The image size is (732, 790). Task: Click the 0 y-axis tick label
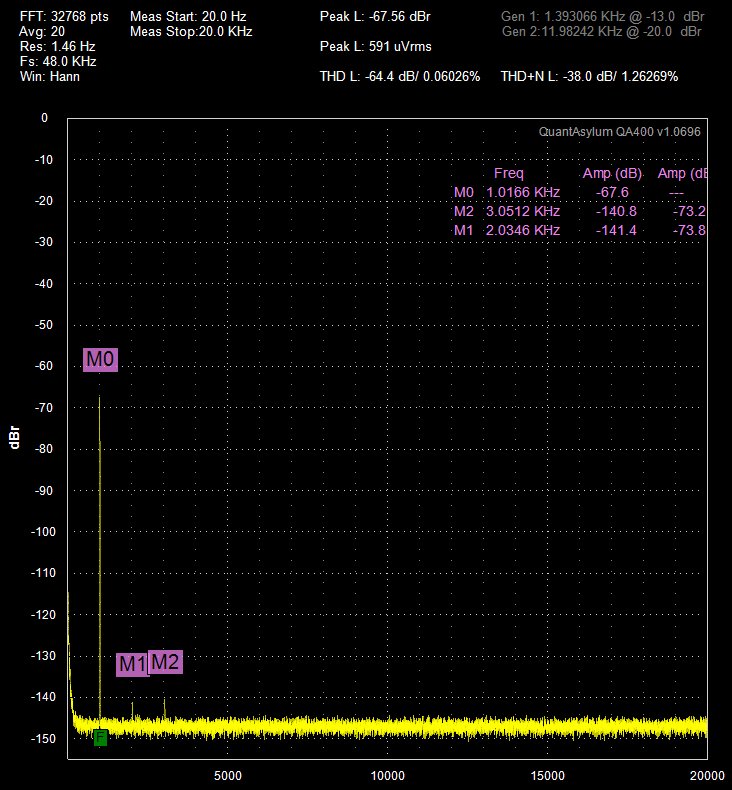pos(44,118)
